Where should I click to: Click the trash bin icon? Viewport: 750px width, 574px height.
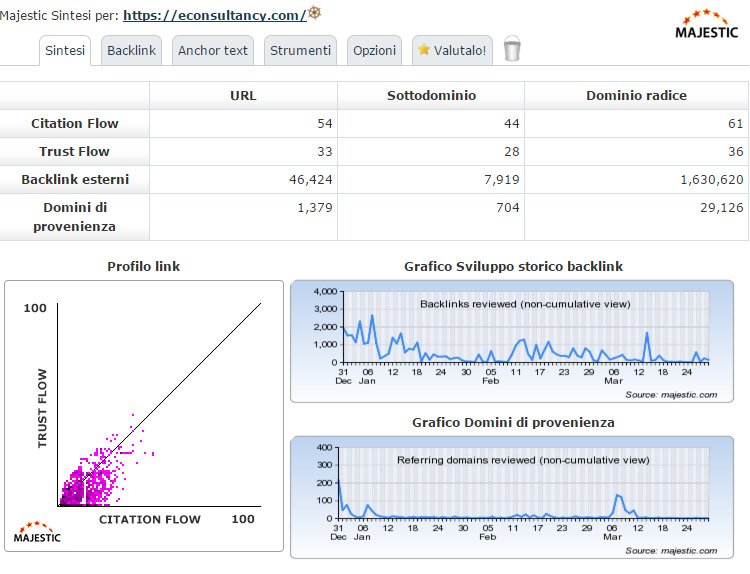[512, 49]
